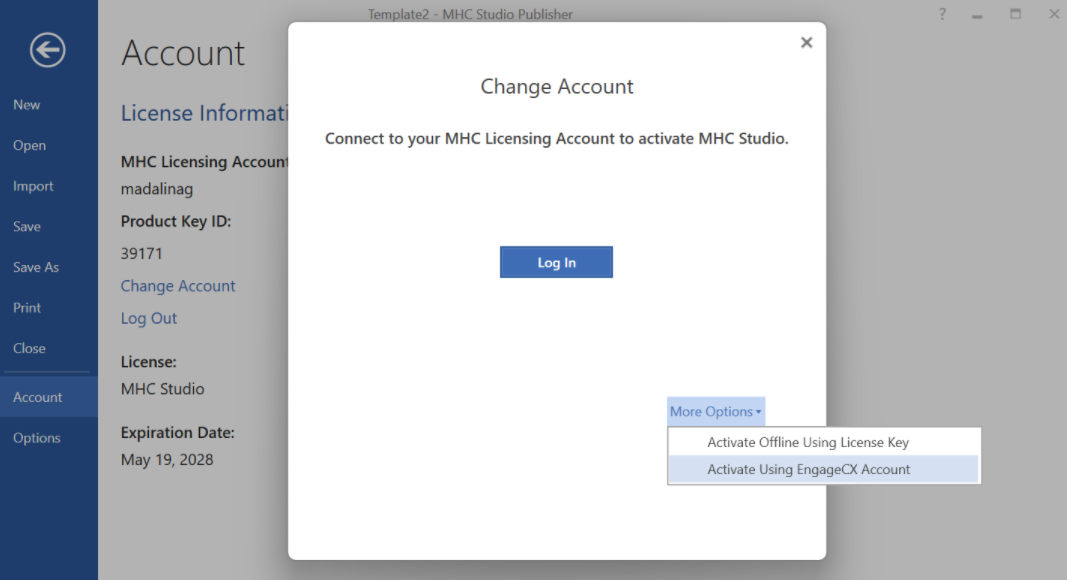Viewport: 1067px width, 580px height.
Task: Click the Change Account link
Action: [x=178, y=286]
